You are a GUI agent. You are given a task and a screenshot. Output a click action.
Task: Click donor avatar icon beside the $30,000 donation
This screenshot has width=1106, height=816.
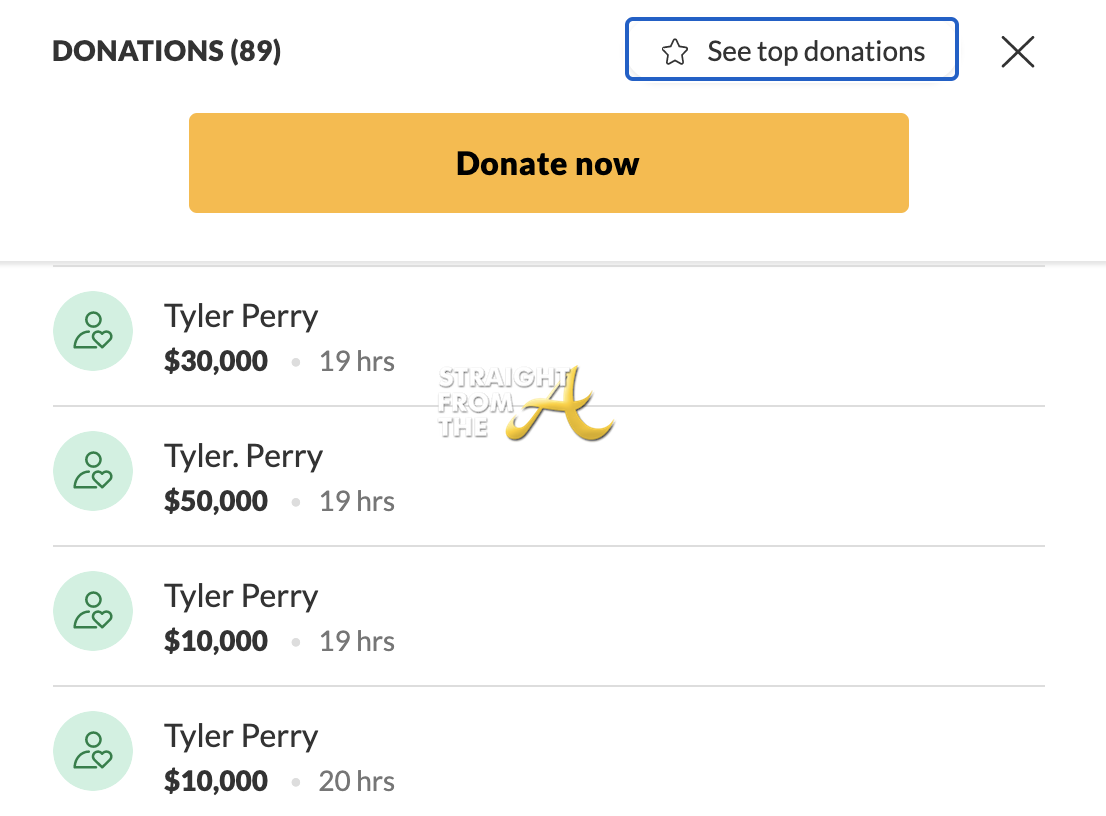click(93, 331)
